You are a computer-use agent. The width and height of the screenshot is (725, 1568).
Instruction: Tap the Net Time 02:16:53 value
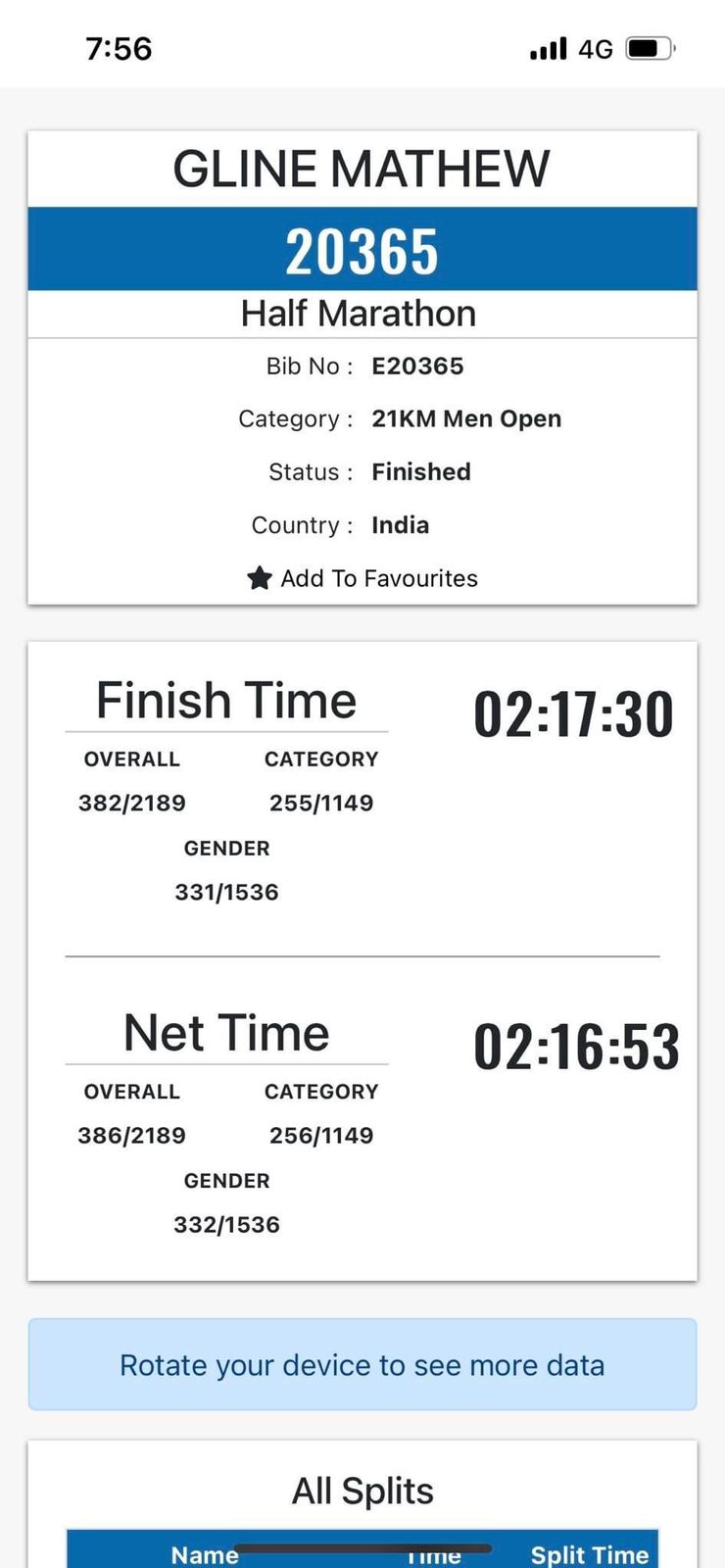point(576,1047)
